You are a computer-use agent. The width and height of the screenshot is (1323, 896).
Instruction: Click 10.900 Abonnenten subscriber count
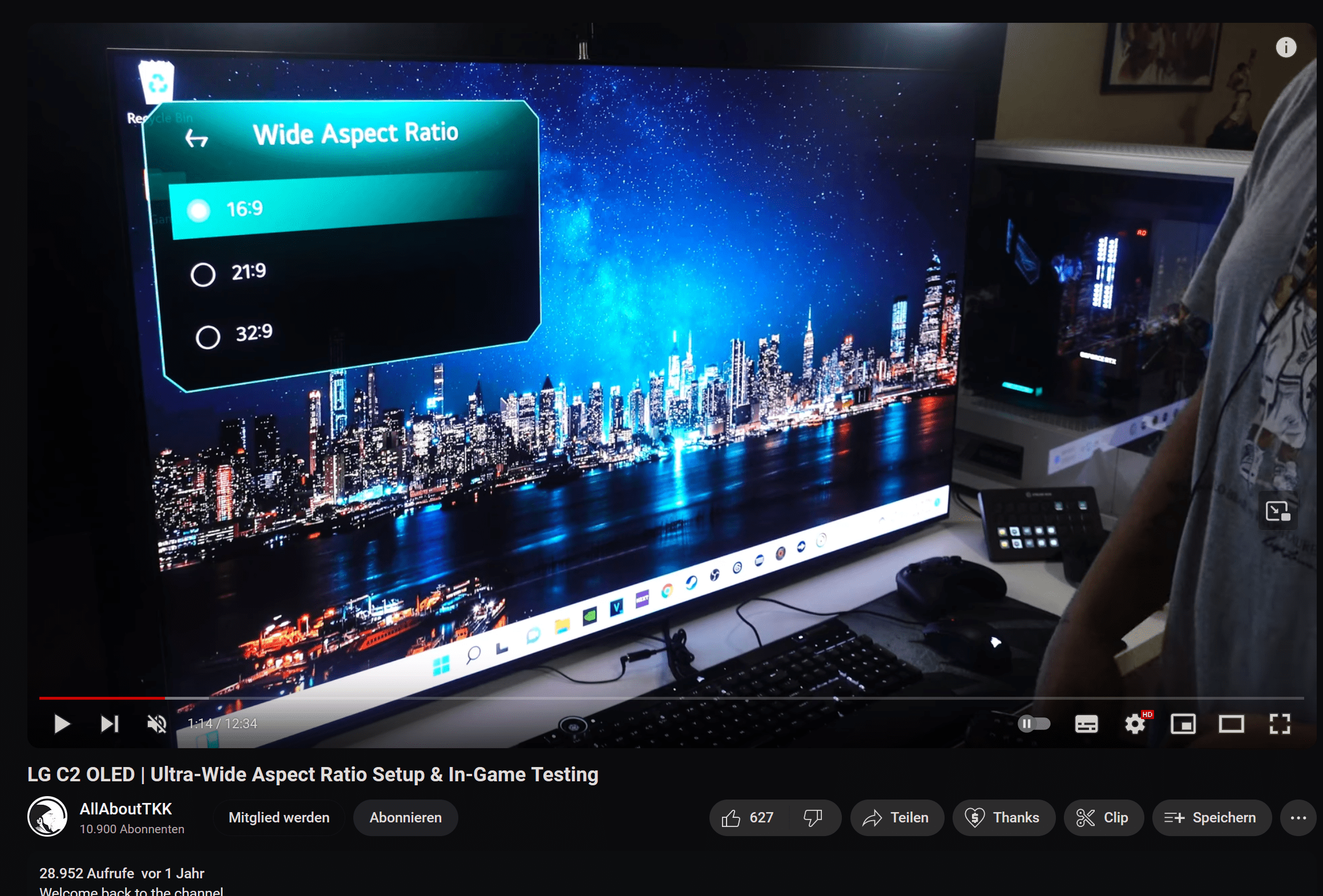coord(132,829)
